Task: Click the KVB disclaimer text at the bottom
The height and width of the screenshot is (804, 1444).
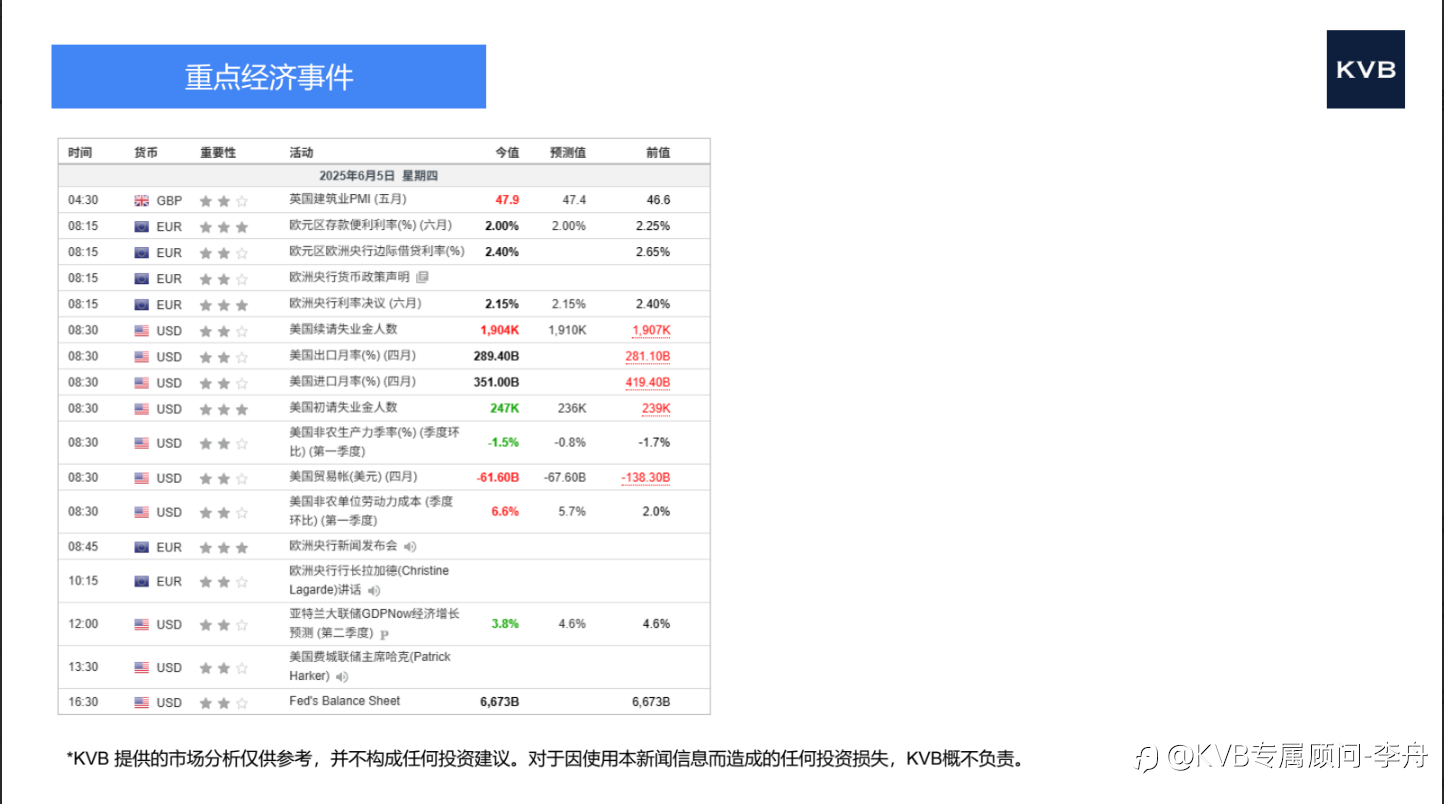Action: point(547,758)
